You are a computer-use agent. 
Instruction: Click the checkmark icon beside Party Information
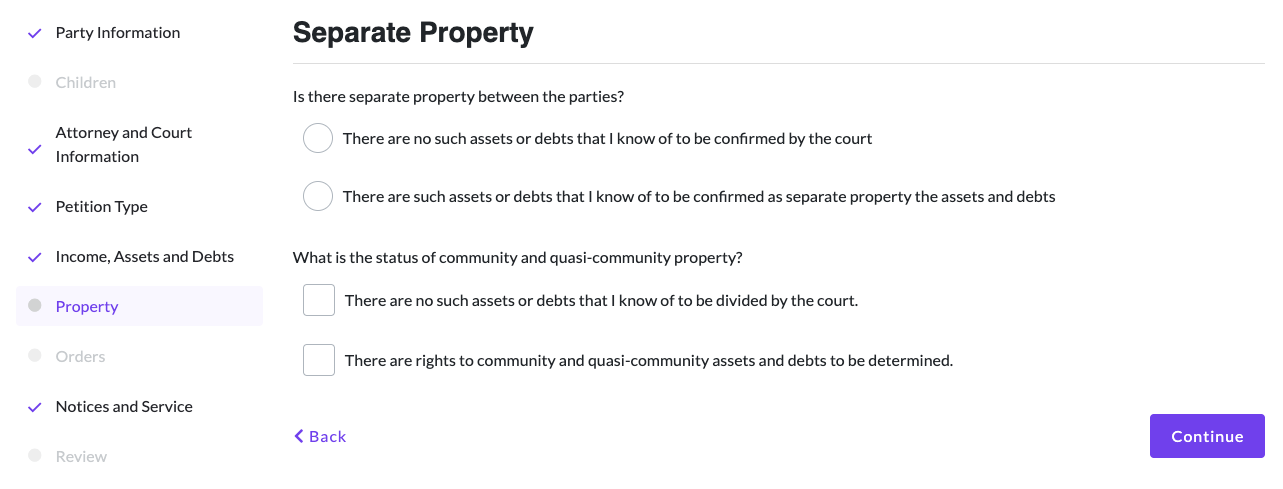pyautogui.click(x=35, y=33)
